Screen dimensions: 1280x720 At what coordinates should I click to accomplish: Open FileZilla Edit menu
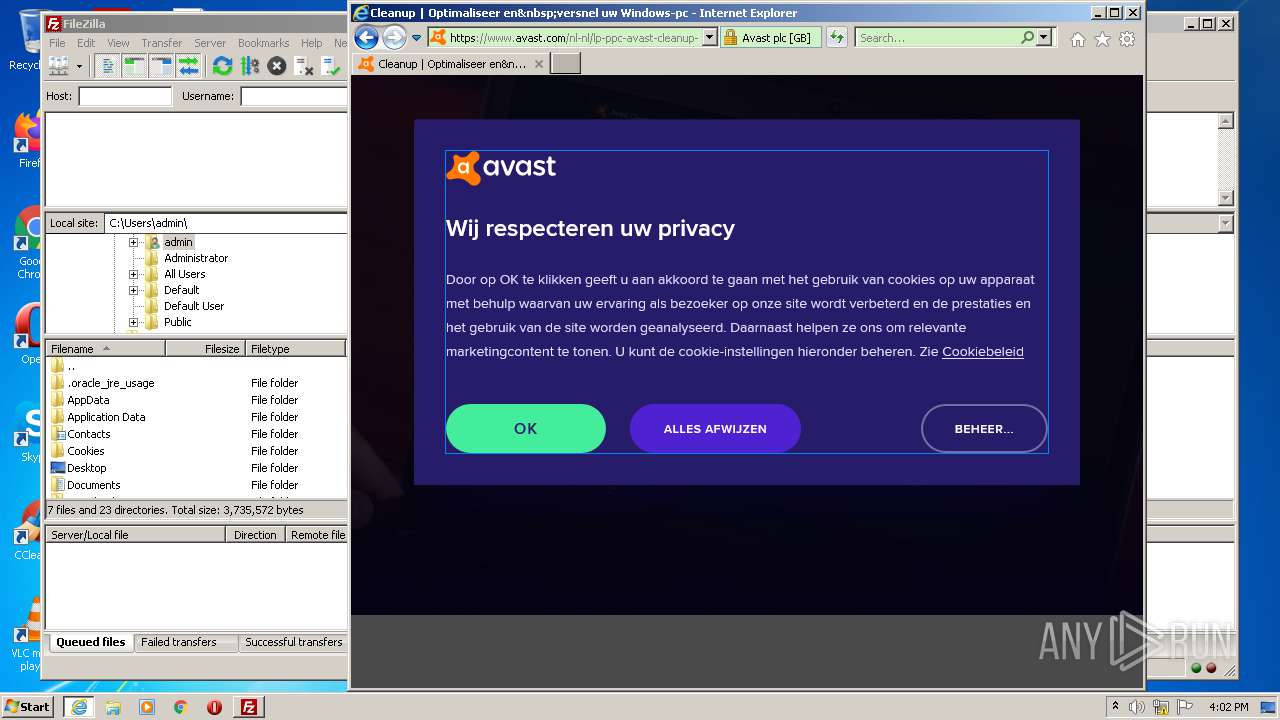tap(86, 43)
